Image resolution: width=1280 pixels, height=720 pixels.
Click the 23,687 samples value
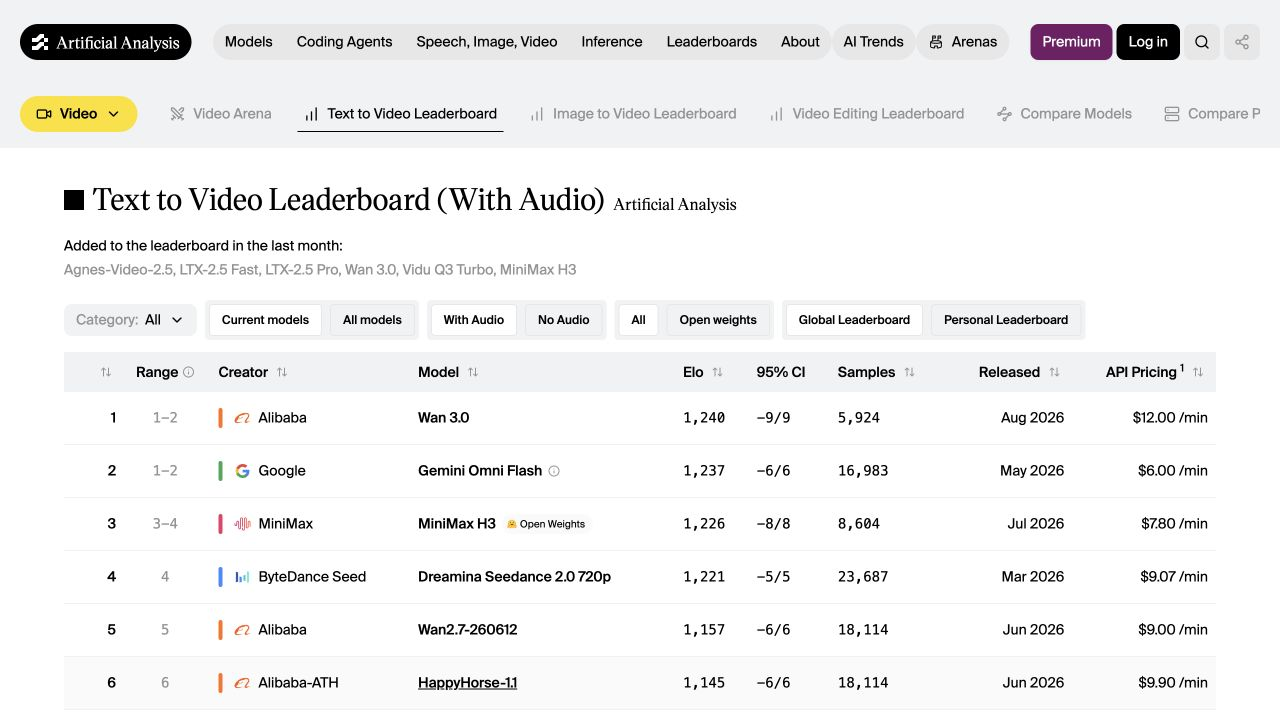[863, 577]
